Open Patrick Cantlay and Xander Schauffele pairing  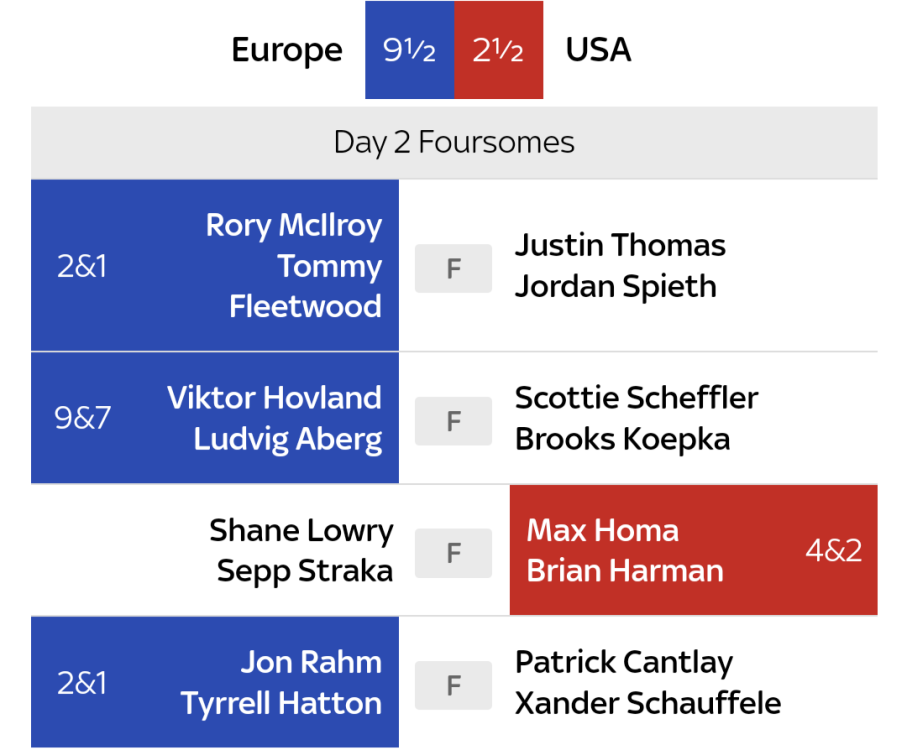(647, 683)
